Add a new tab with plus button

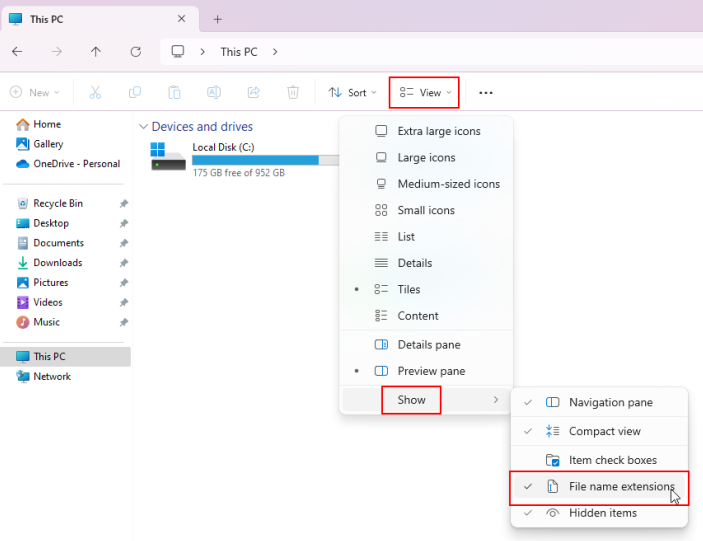pos(218,19)
